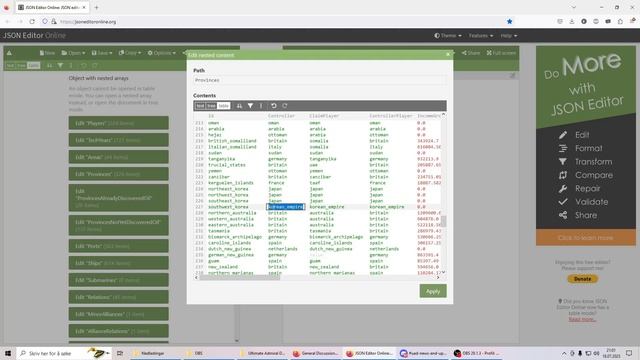Viewport: 640px width, 360px height.
Task: Open the Task View taskbar icon
Action: tap(120, 353)
